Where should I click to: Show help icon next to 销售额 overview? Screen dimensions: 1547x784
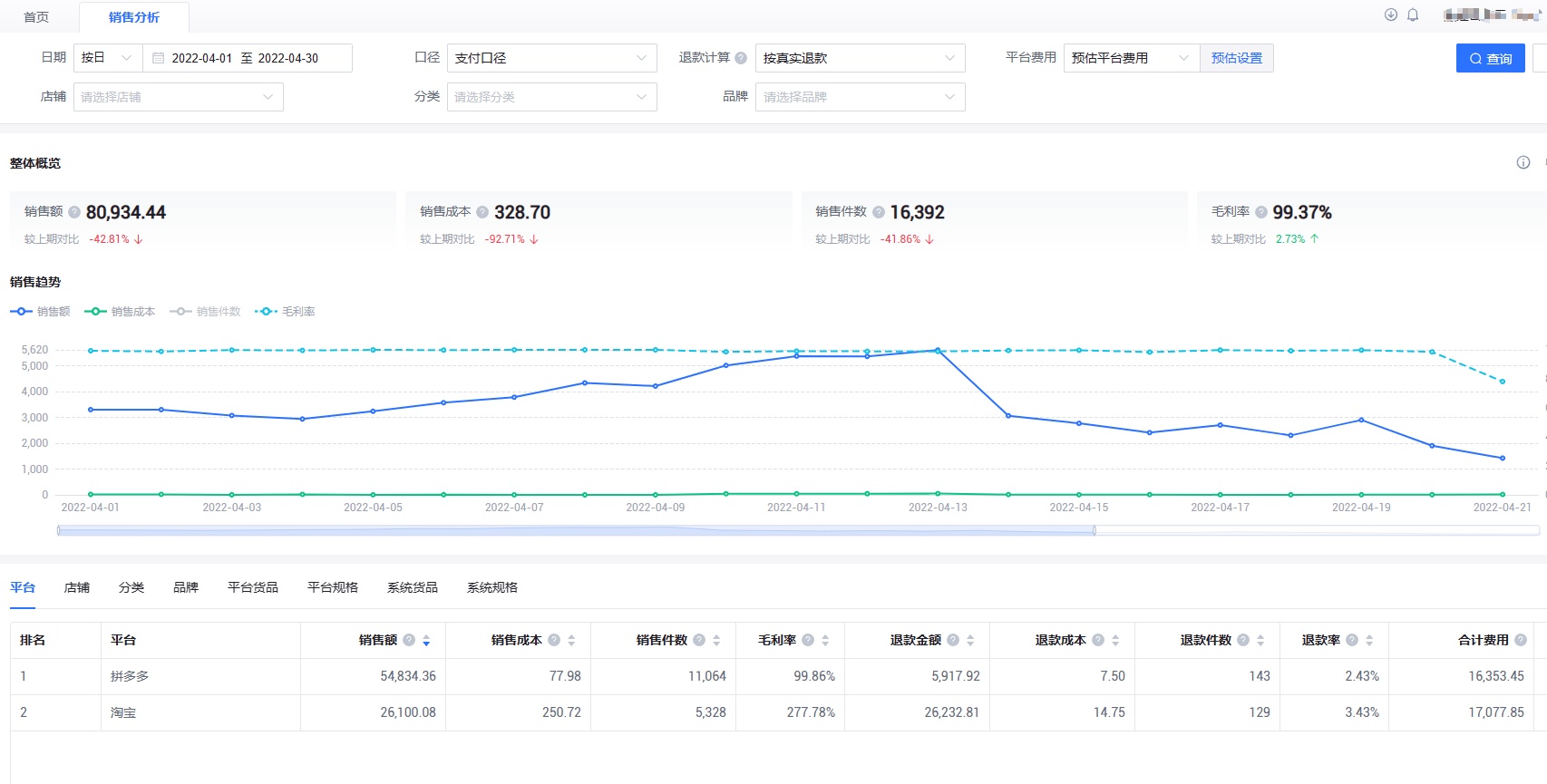[74, 212]
